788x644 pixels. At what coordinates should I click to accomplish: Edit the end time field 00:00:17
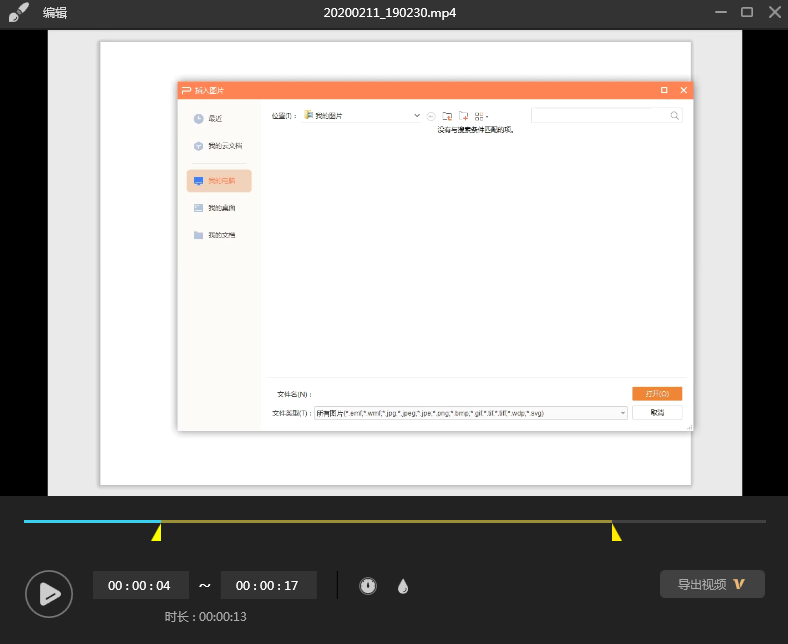point(268,585)
